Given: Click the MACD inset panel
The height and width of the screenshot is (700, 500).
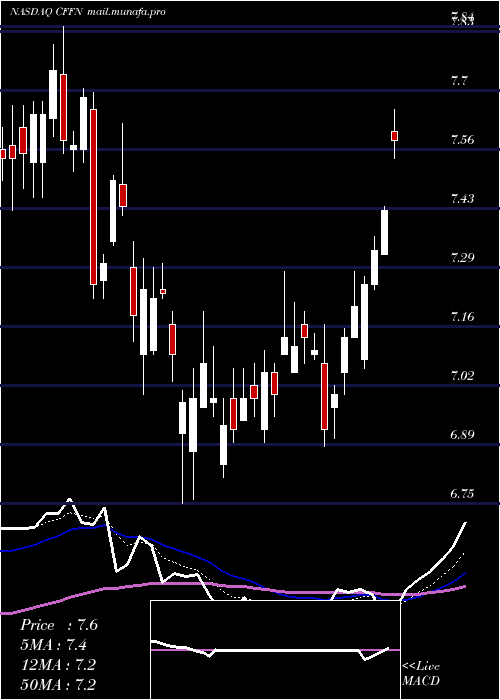Looking at the screenshot, I should coord(275,650).
